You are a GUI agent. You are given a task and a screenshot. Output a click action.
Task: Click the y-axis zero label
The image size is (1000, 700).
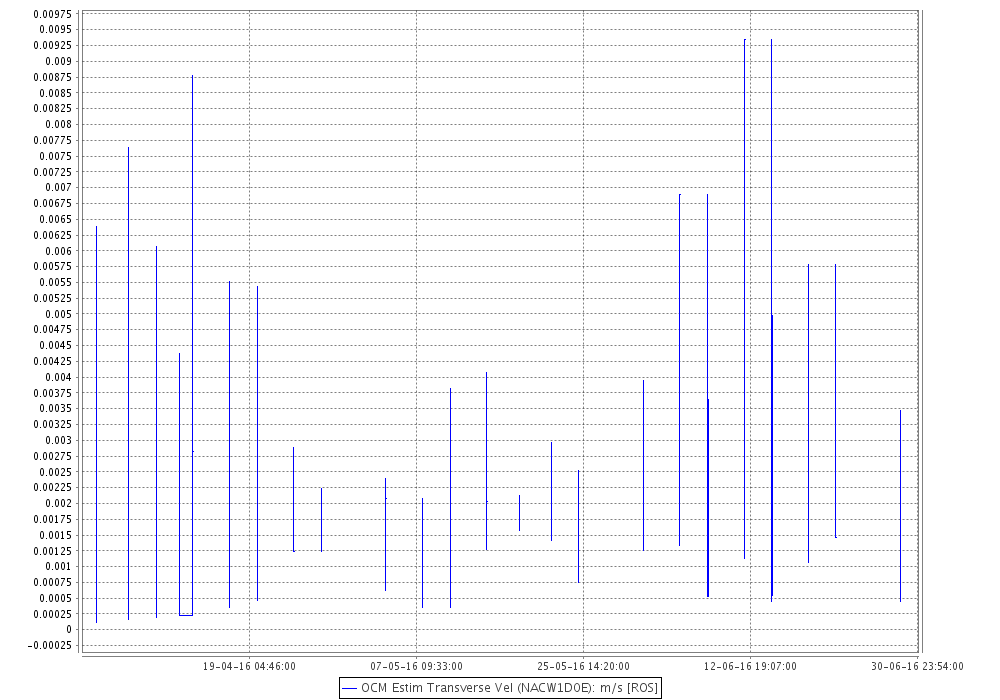click(70, 629)
